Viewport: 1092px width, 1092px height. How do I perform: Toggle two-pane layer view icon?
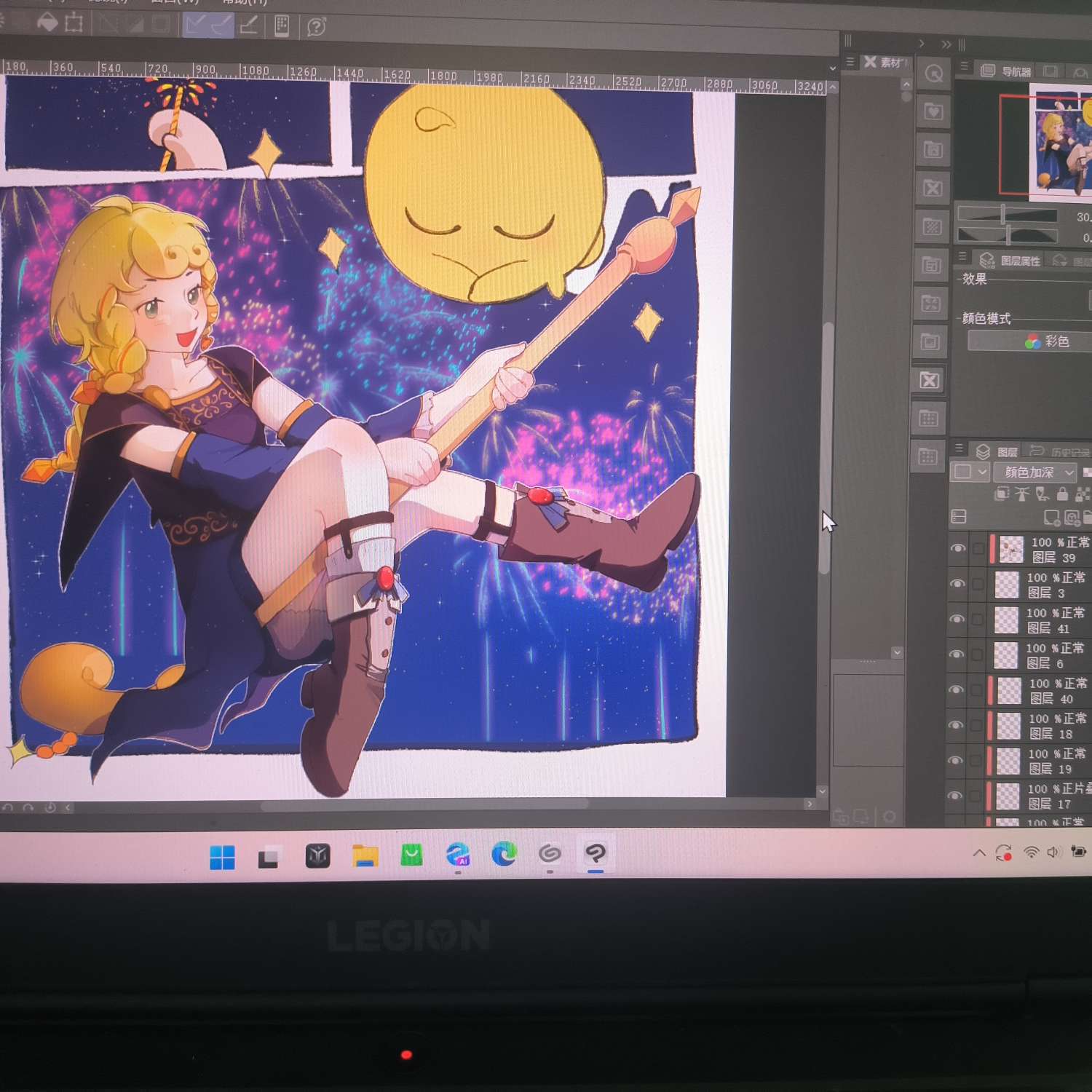pyautogui.click(x=959, y=517)
